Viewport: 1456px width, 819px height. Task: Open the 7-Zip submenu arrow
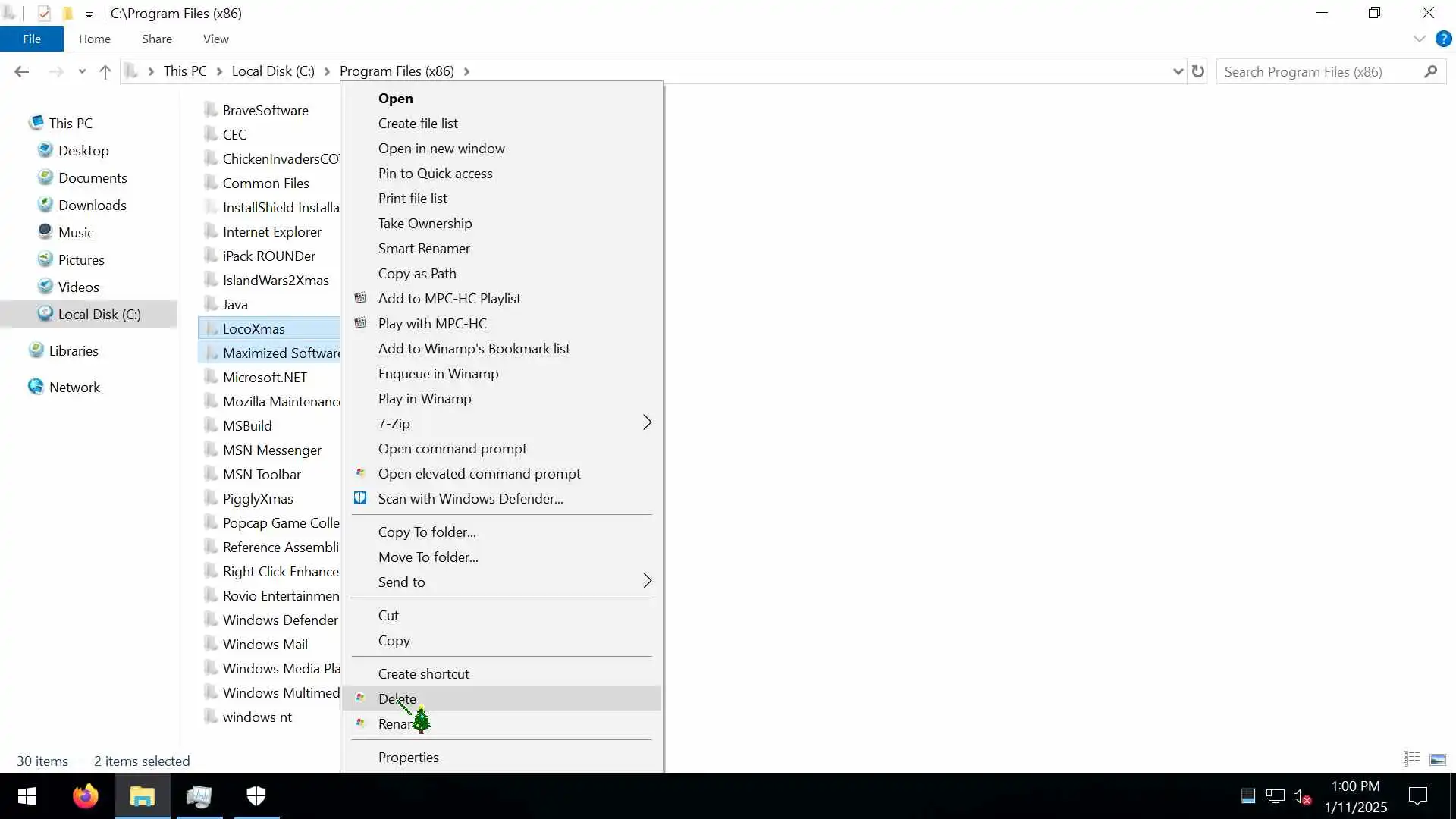point(647,423)
